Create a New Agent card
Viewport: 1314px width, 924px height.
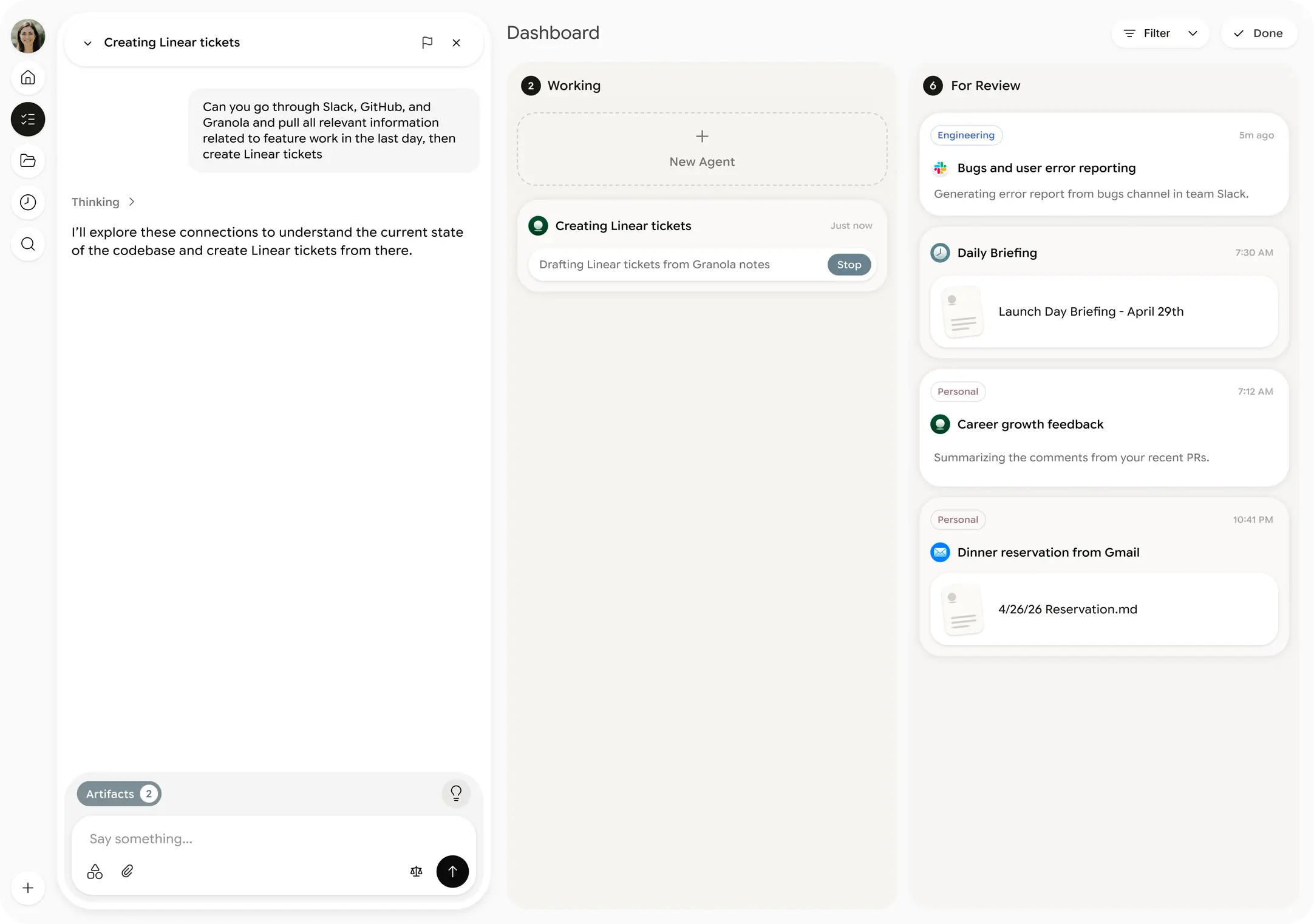click(702, 149)
